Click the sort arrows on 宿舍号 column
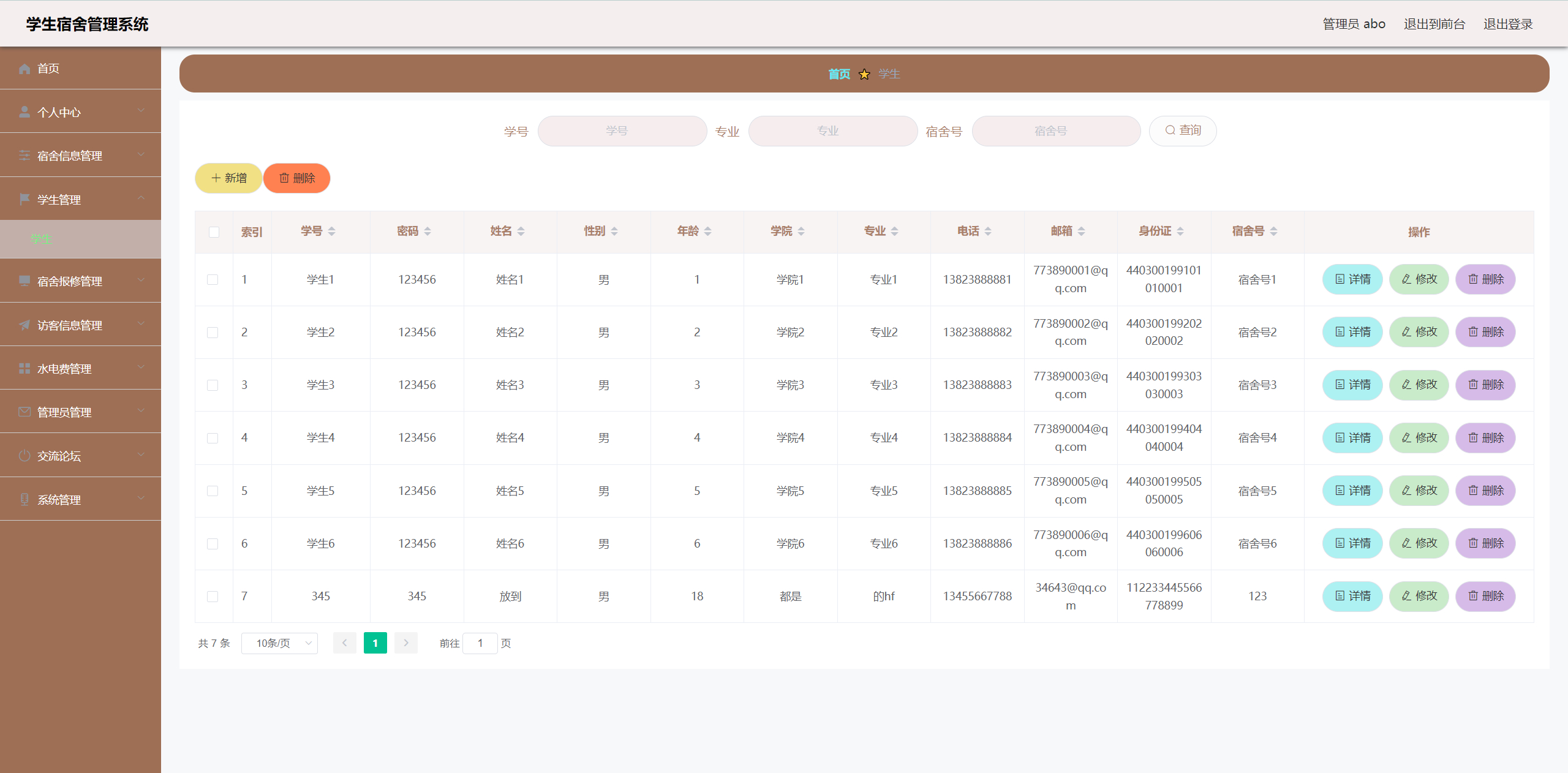The width and height of the screenshot is (1568, 773). pos(1273,231)
